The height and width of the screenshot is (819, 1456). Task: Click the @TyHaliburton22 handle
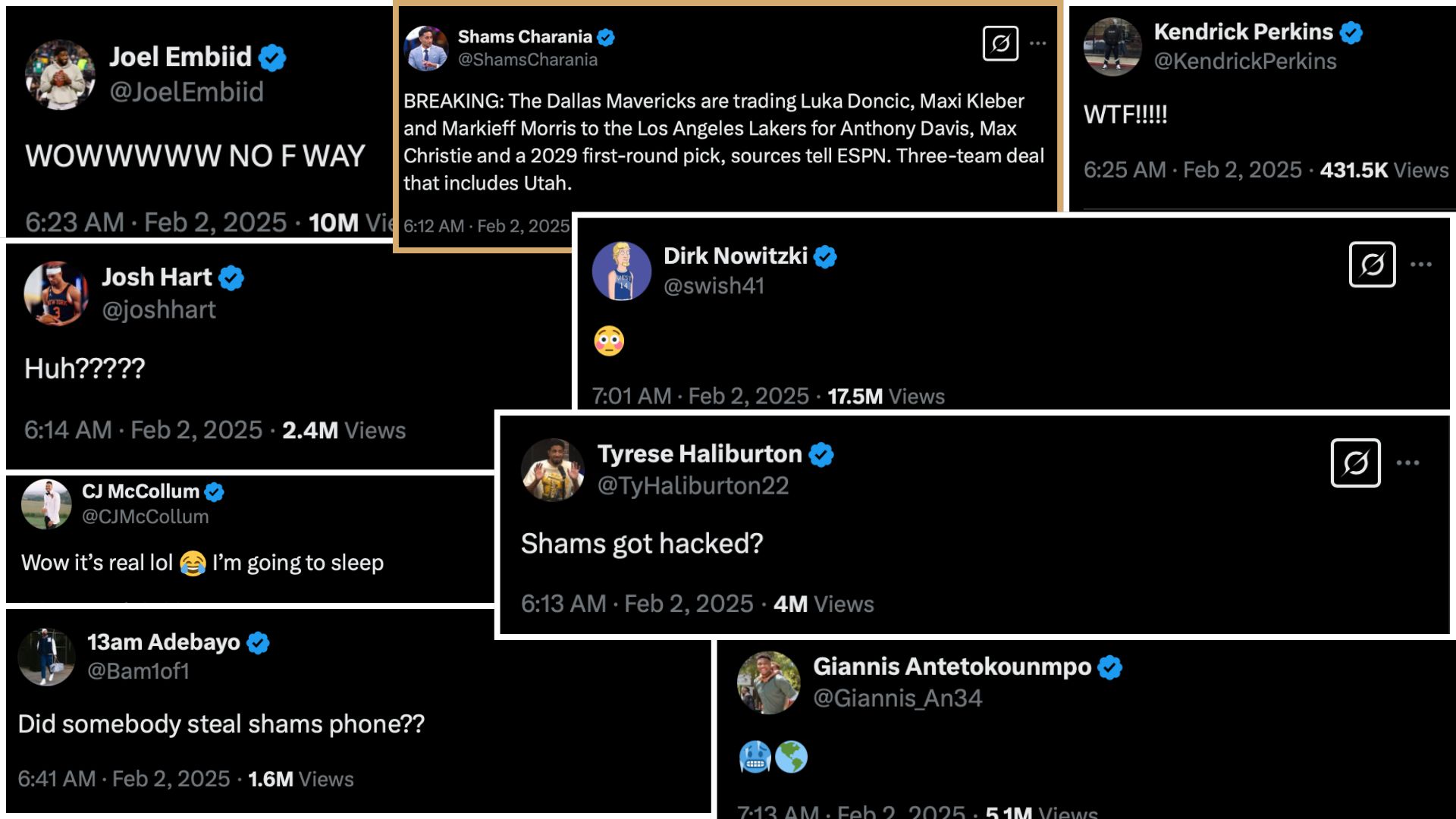pyautogui.click(x=693, y=485)
